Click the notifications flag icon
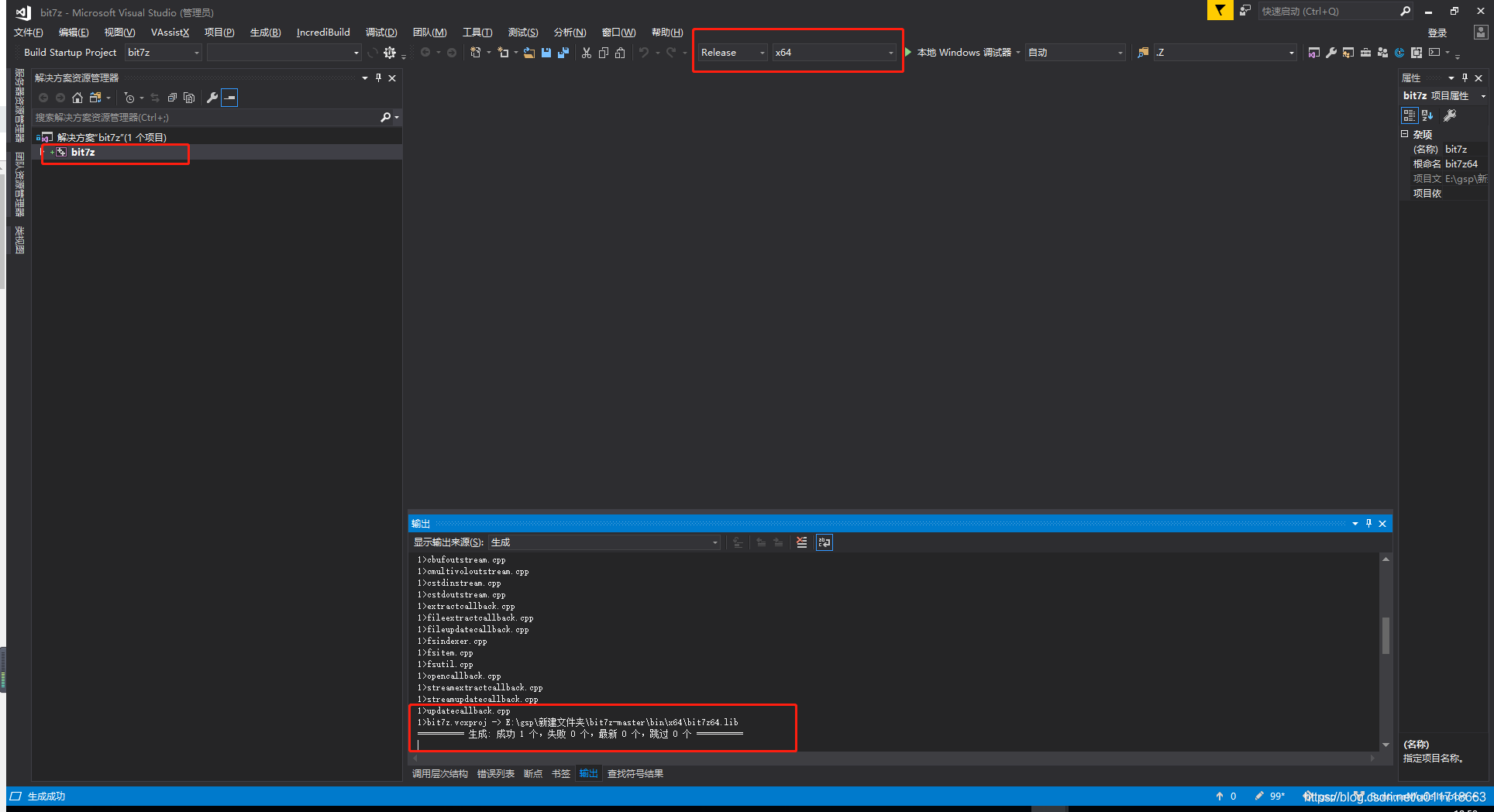The height and width of the screenshot is (812, 1494). tap(1220, 10)
